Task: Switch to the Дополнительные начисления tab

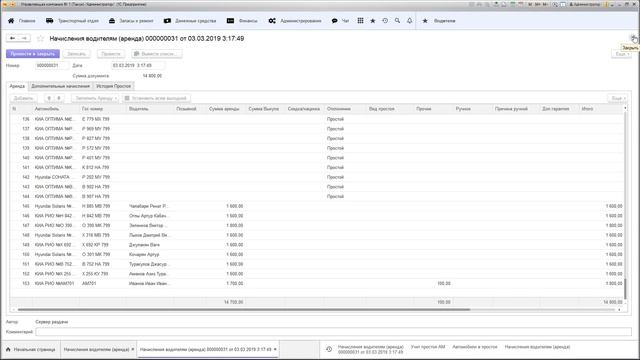Action: point(60,86)
